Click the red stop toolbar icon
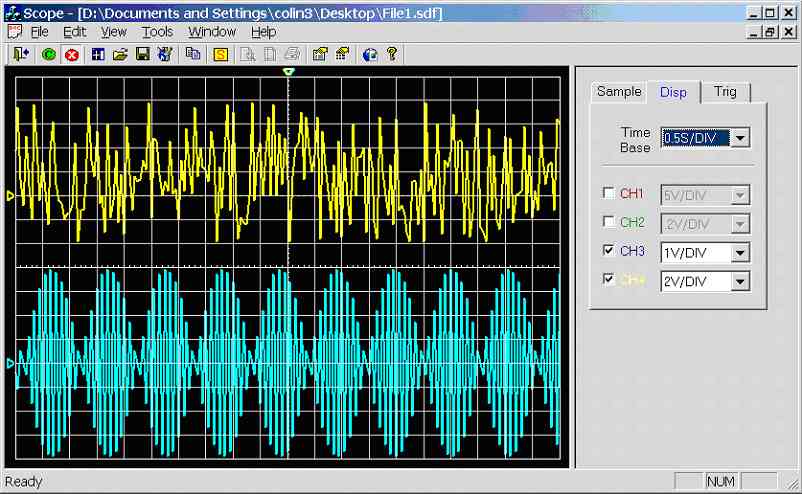The width and height of the screenshot is (802, 494). 71,54
